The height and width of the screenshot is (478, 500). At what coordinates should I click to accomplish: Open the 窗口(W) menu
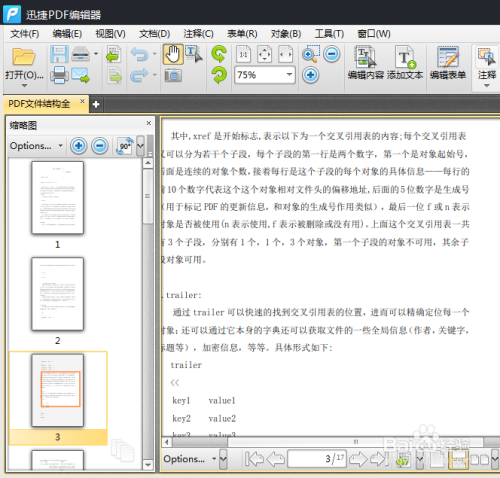[374, 34]
